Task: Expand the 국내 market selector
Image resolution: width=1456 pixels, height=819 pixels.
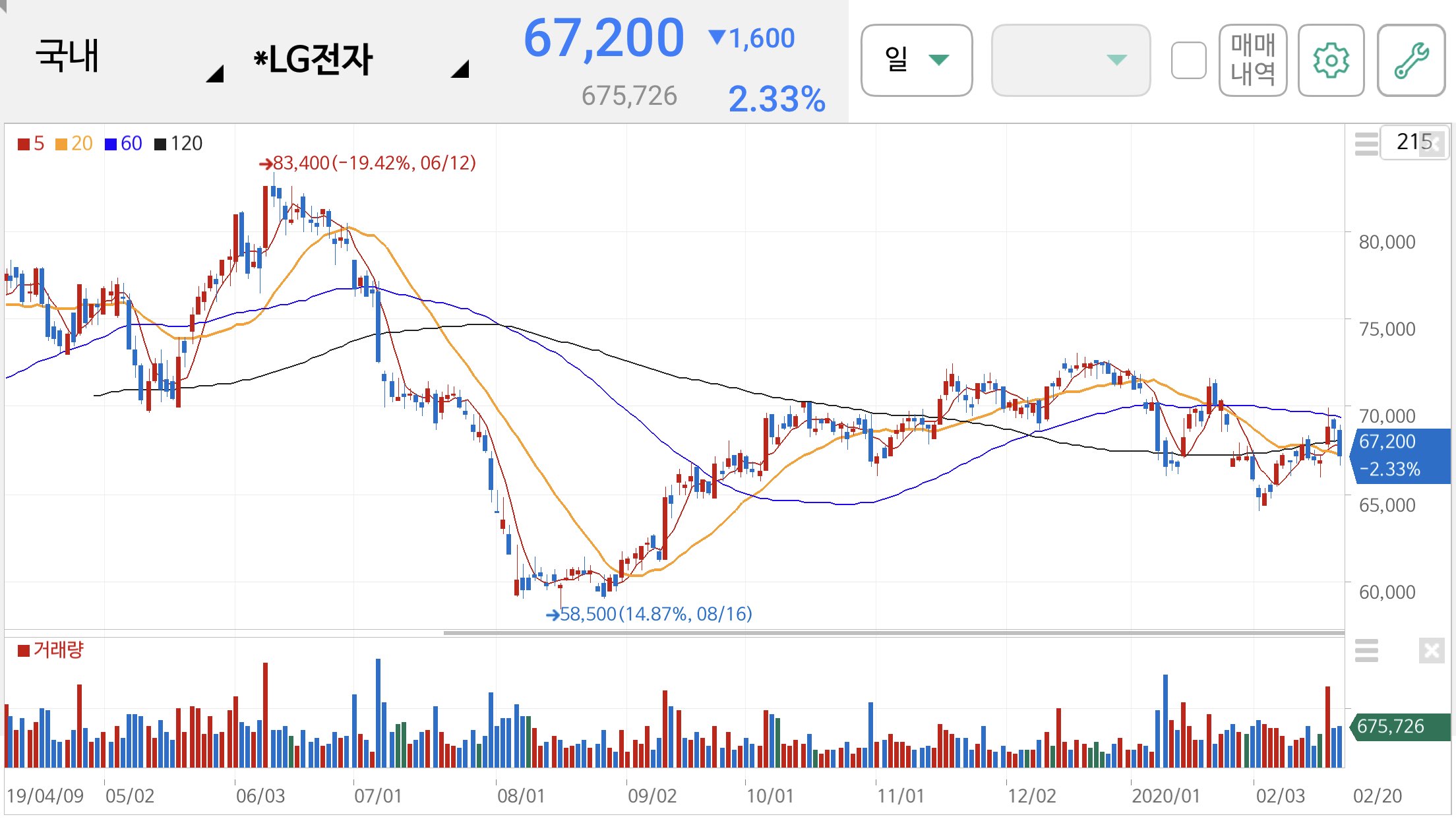Action: coord(129,58)
